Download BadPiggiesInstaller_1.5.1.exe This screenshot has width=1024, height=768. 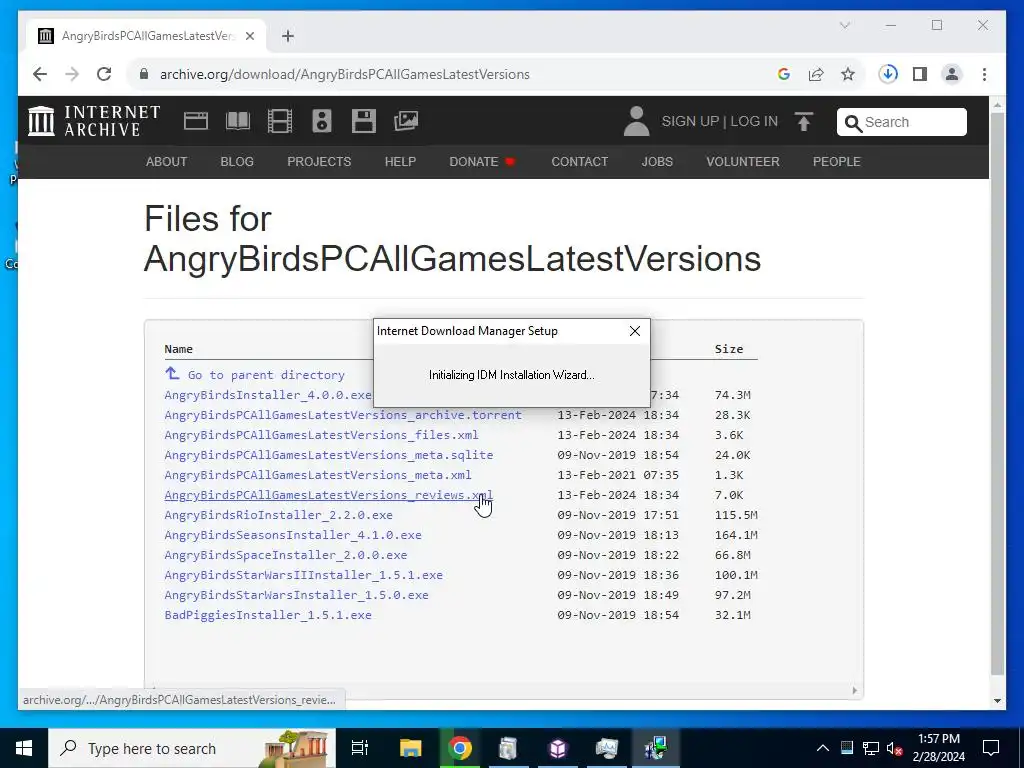268,615
